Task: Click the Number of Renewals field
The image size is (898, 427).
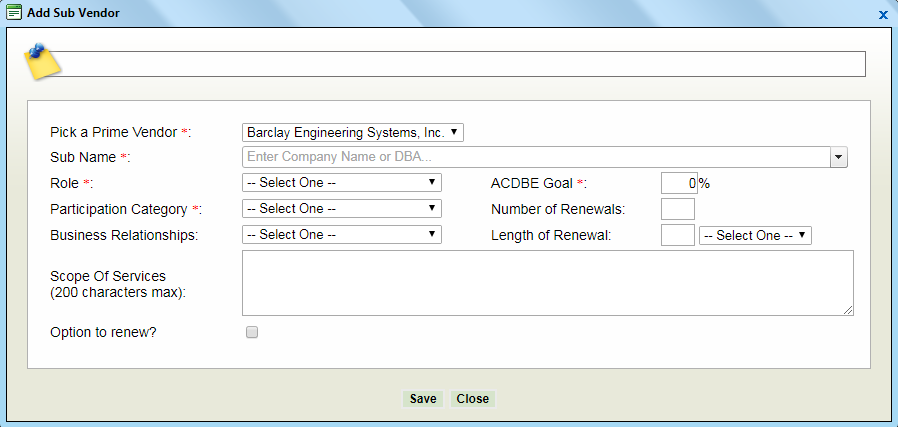Action: [x=678, y=209]
